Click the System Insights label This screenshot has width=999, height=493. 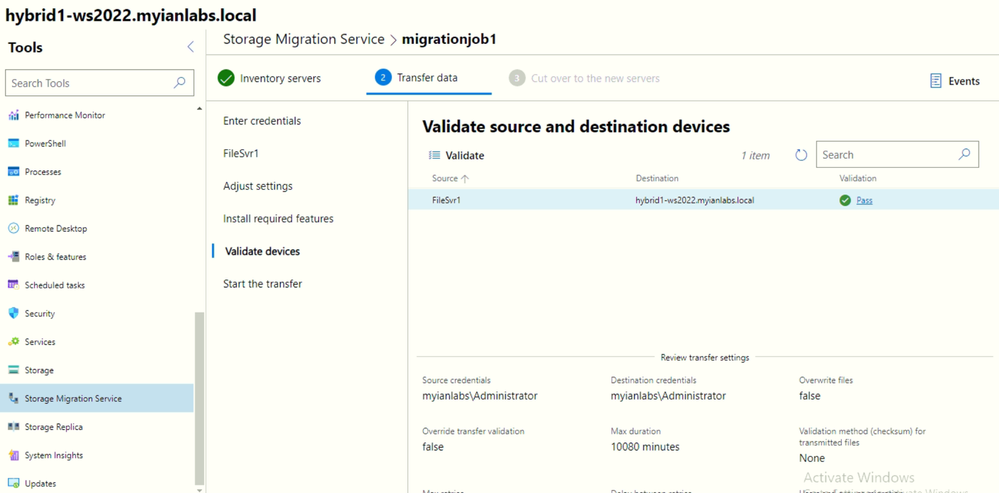click(x=54, y=455)
